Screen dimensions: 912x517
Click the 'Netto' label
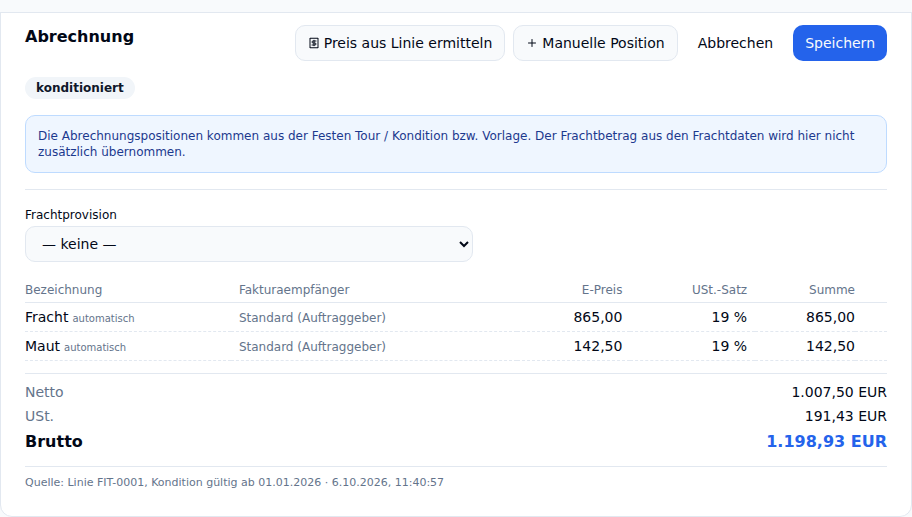click(x=44, y=392)
